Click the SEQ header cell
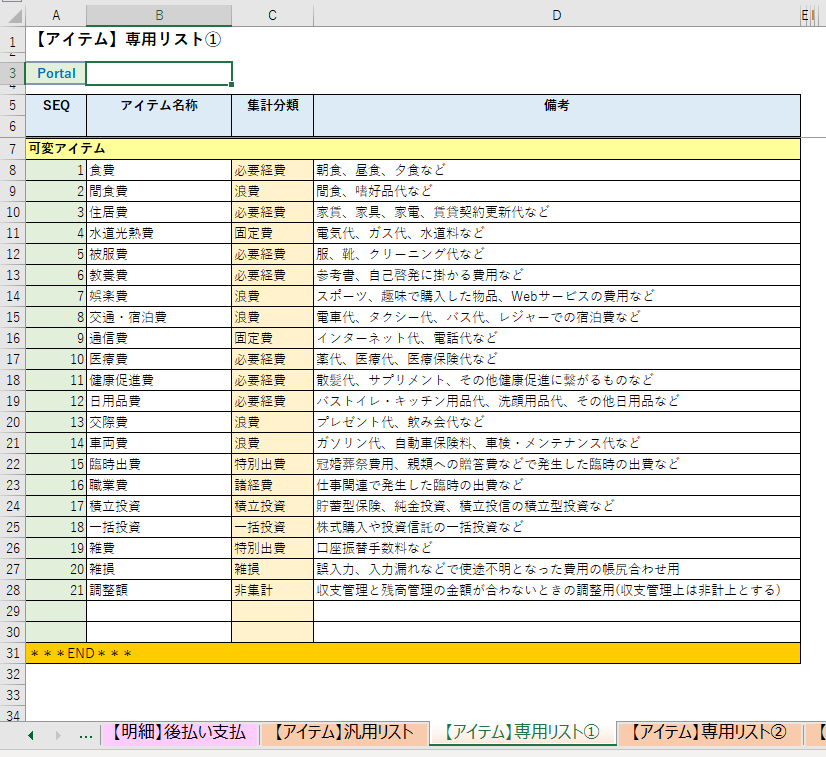This screenshot has height=757, width=826. (56, 115)
